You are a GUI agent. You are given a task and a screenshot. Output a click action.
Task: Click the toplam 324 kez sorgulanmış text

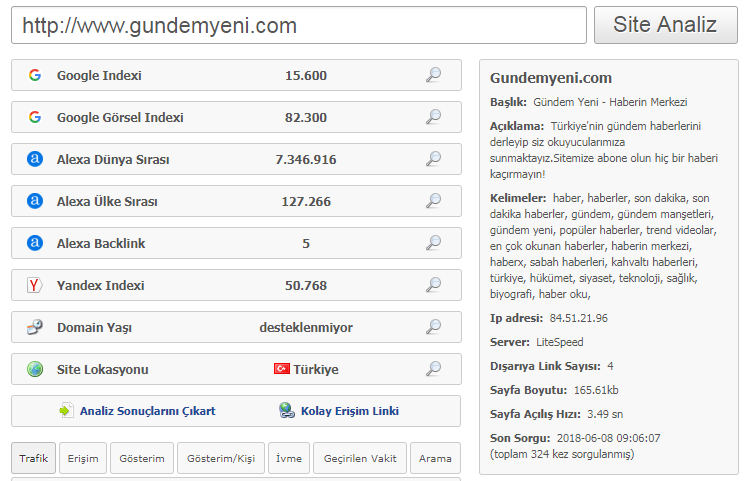pos(562,454)
